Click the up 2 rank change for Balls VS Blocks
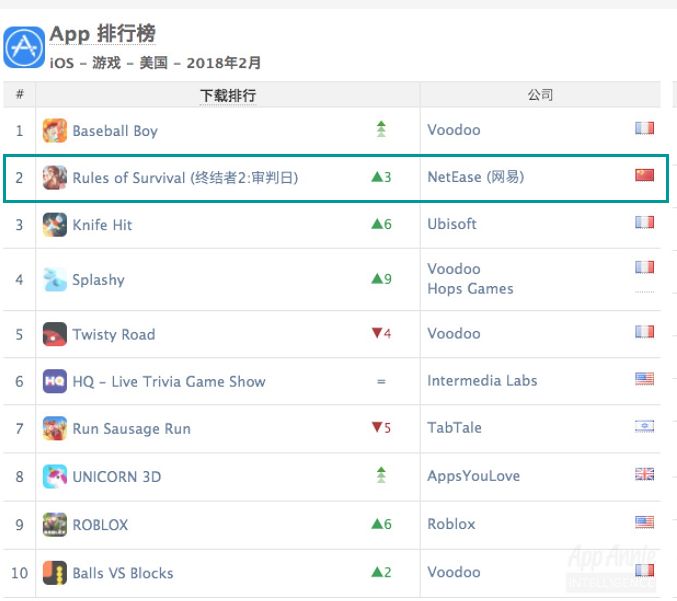Image resolution: width=677 pixels, height=601 pixels. (381, 573)
